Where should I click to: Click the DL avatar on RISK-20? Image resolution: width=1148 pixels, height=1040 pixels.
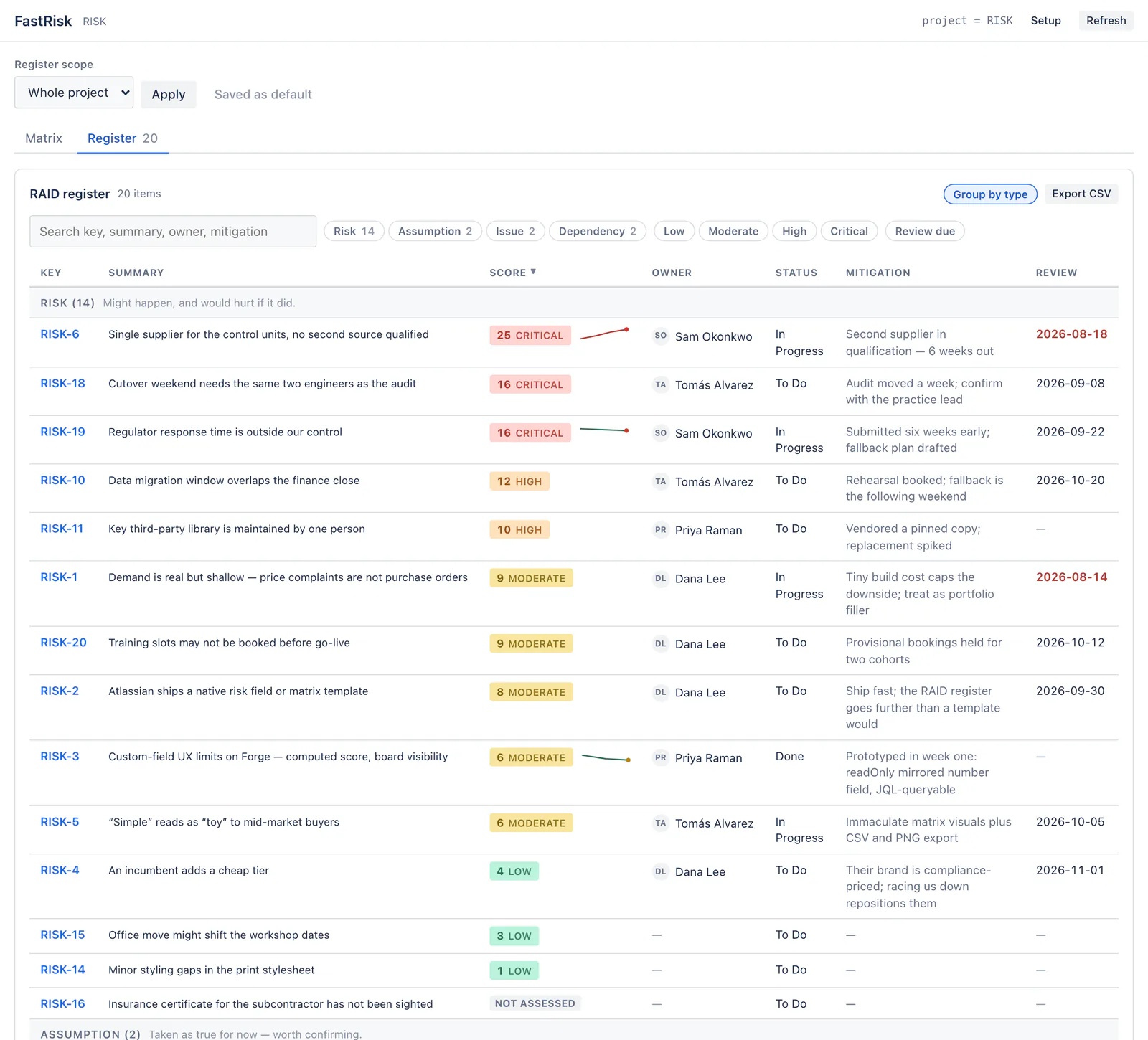[661, 644]
